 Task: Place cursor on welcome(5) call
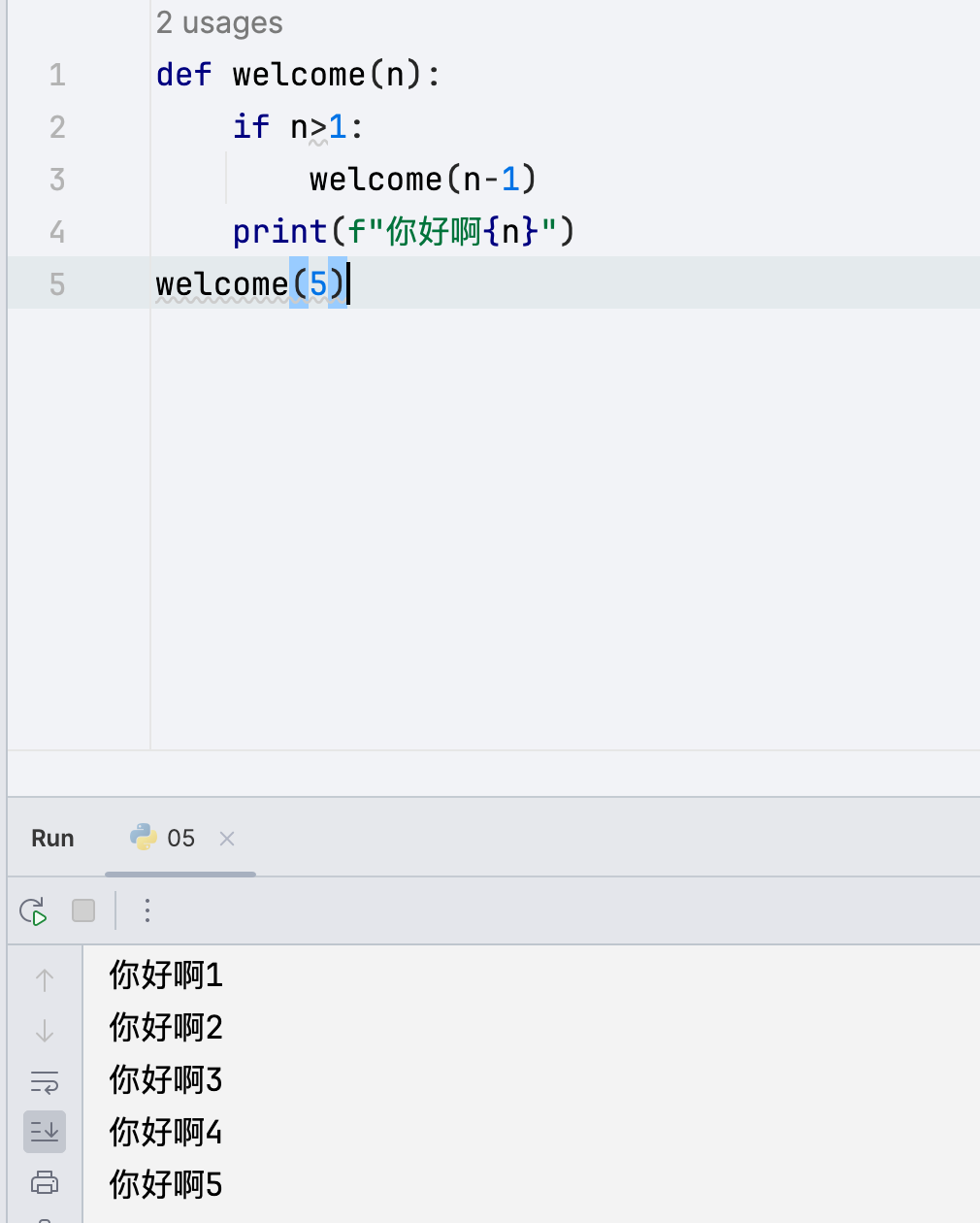click(x=250, y=284)
